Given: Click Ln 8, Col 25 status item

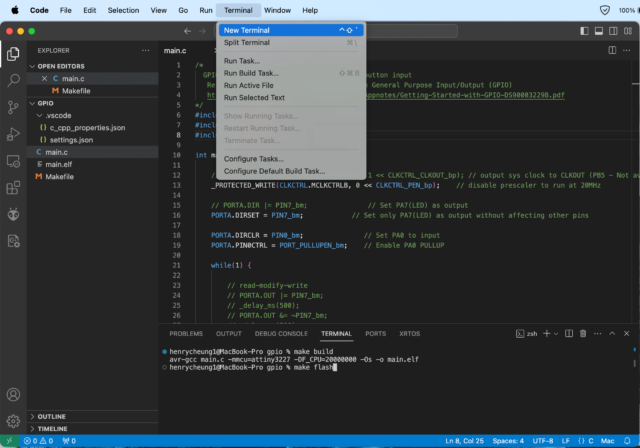Looking at the screenshot, I should (x=464, y=441).
